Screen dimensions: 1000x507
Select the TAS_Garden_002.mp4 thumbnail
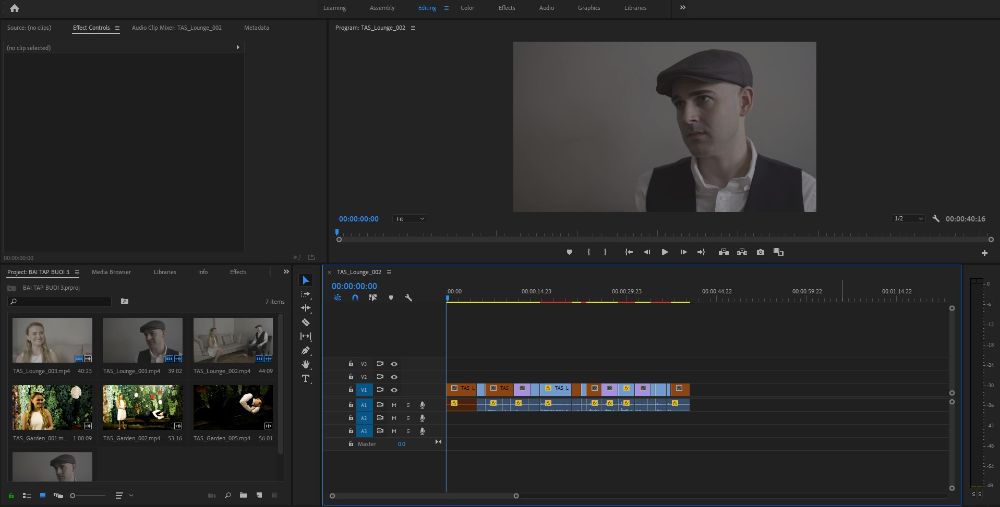[143, 408]
